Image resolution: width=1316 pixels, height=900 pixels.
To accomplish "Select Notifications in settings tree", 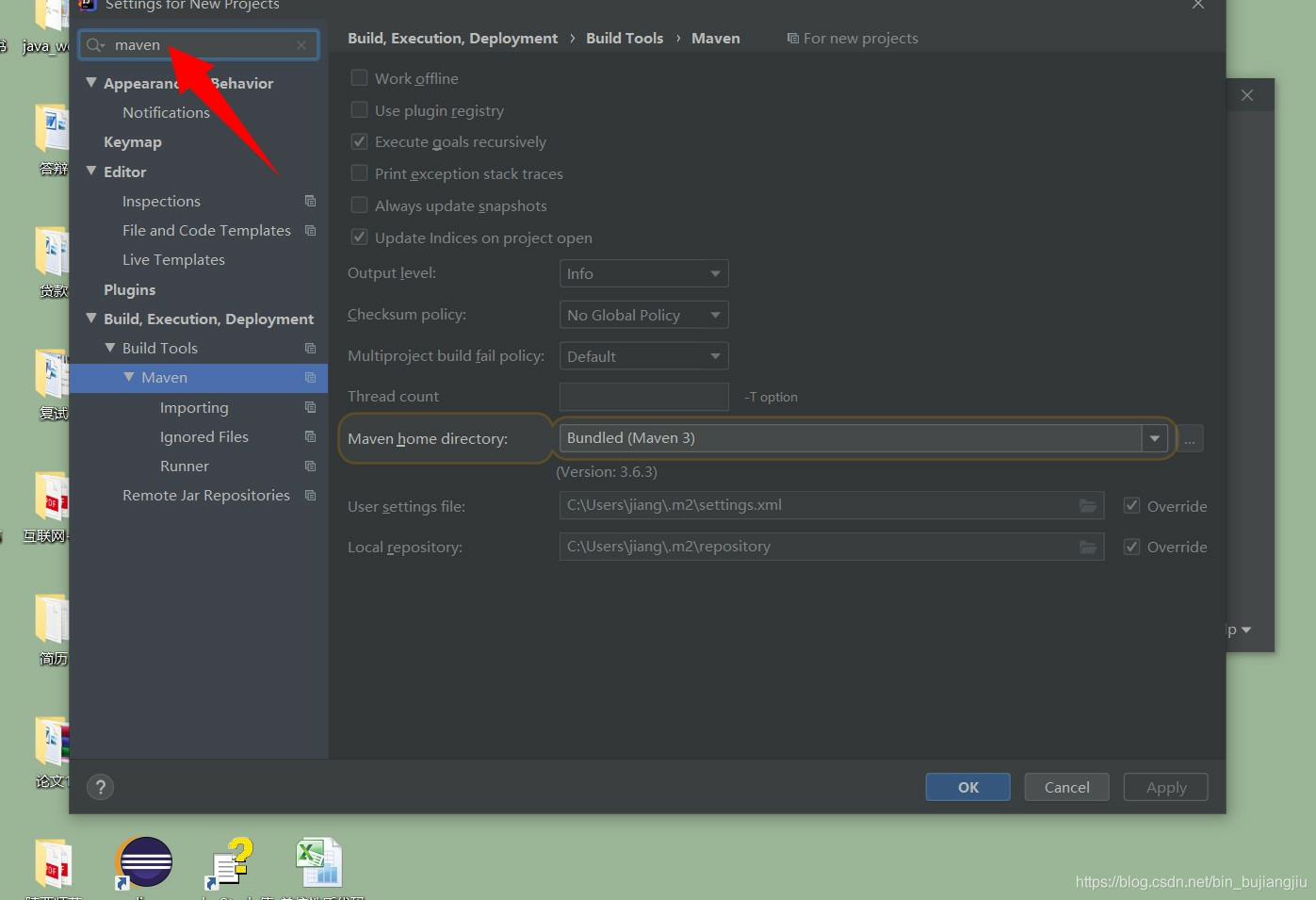I will pyautogui.click(x=166, y=112).
